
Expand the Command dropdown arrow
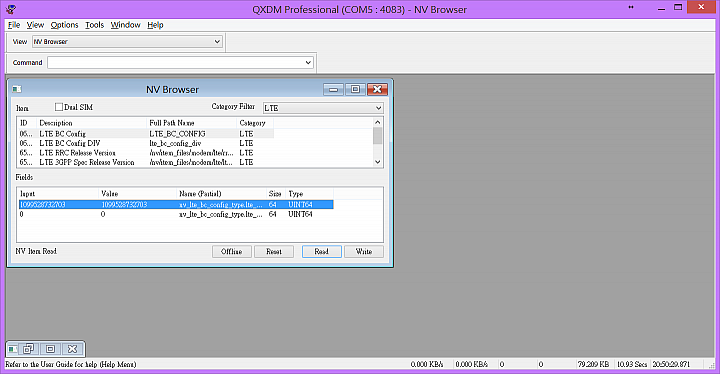click(308, 62)
